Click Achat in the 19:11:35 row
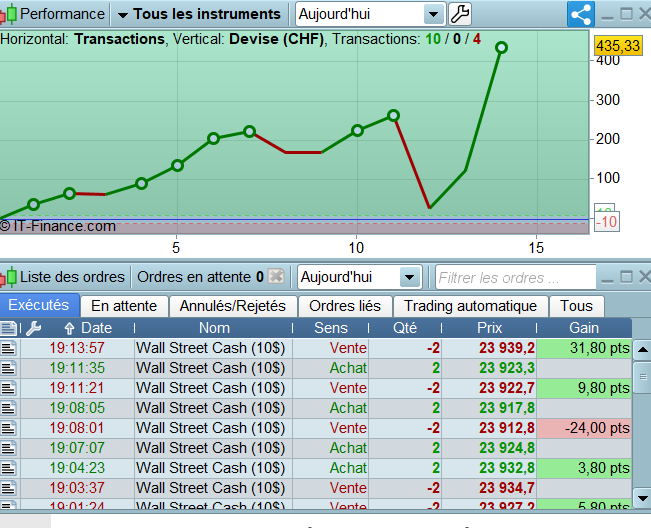 pyautogui.click(x=348, y=368)
